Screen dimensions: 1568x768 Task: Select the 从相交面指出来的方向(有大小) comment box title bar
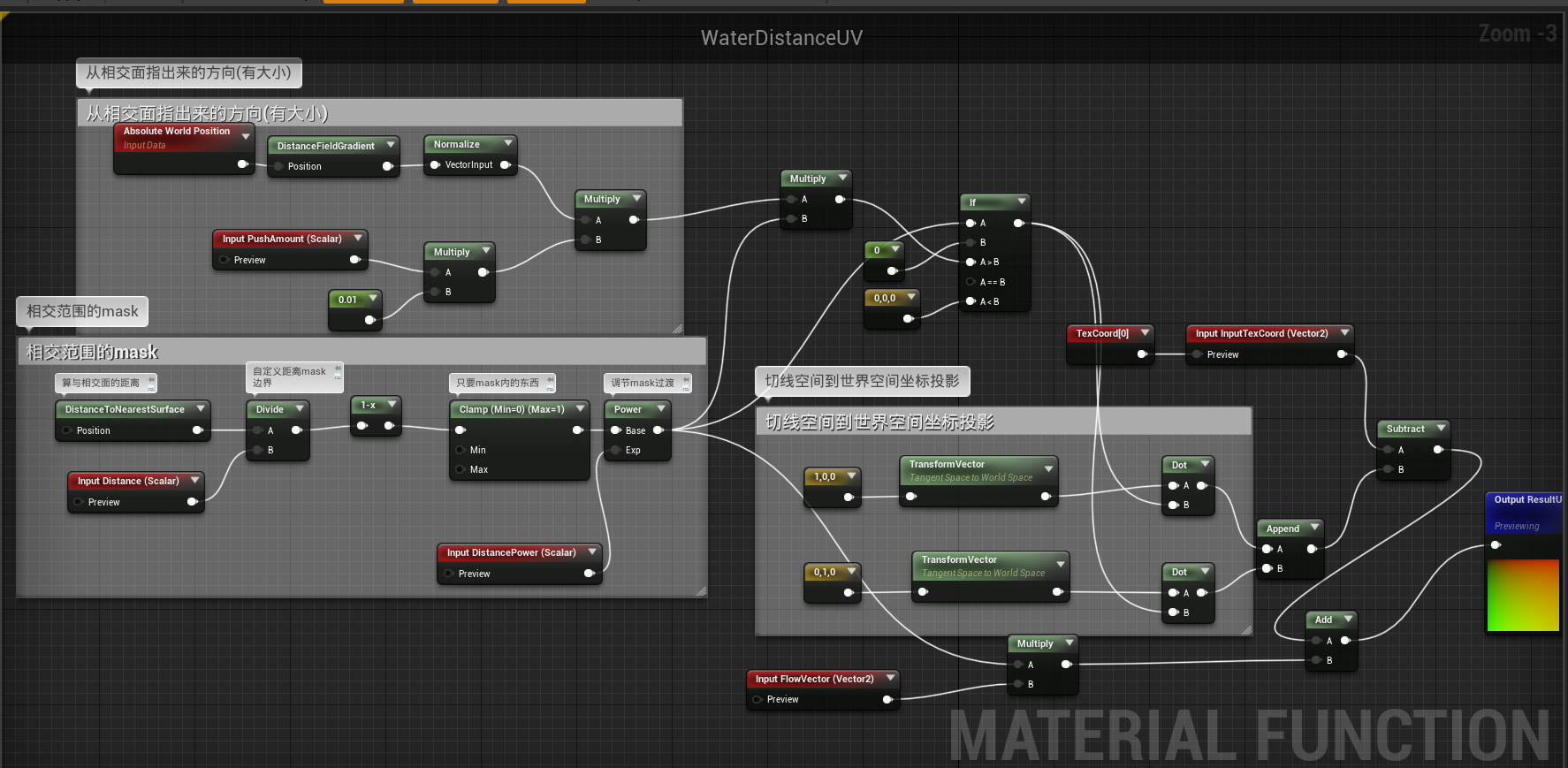pos(380,113)
